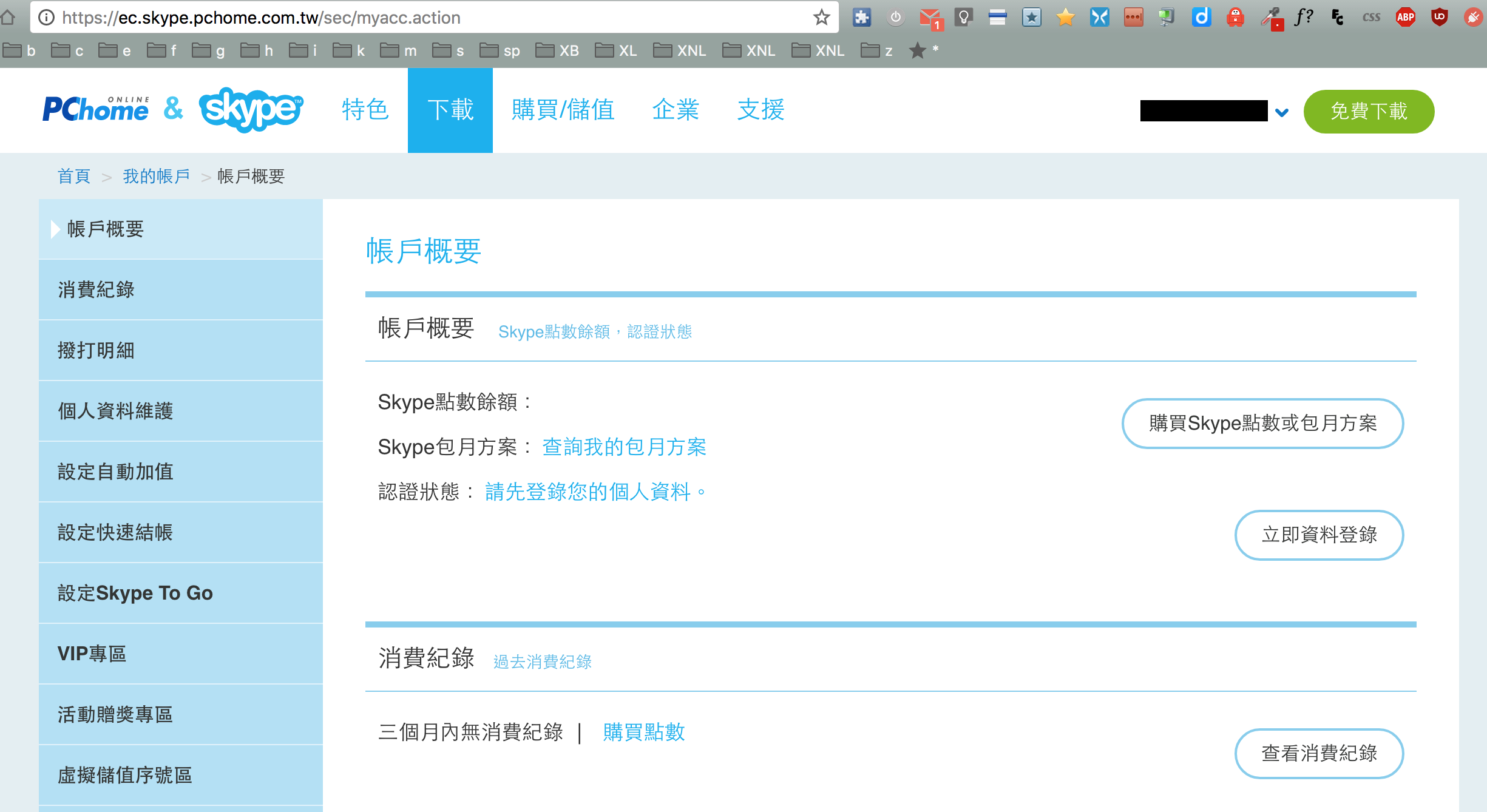Click the lightbulb extension icon
Image resolution: width=1487 pixels, height=812 pixels.
[964, 17]
